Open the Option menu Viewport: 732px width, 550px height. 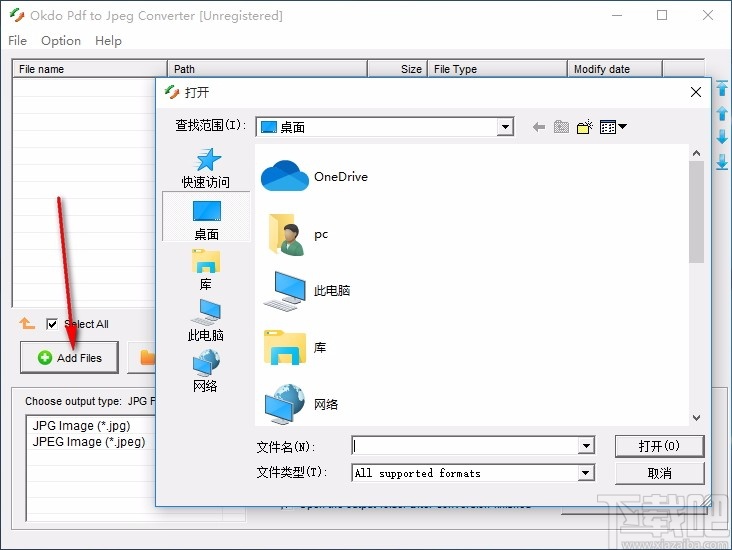[61, 41]
